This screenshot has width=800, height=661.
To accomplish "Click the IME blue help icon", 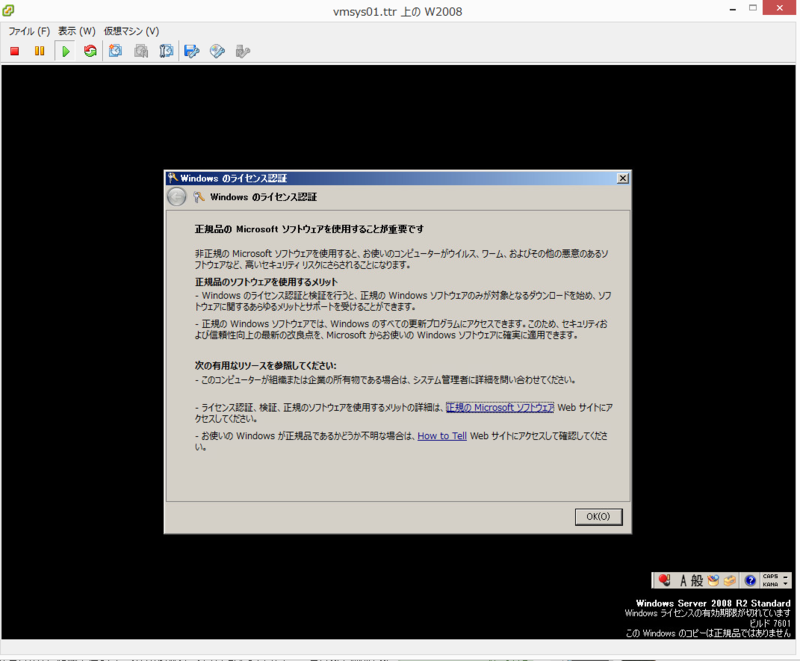I will [x=750, y=580].
